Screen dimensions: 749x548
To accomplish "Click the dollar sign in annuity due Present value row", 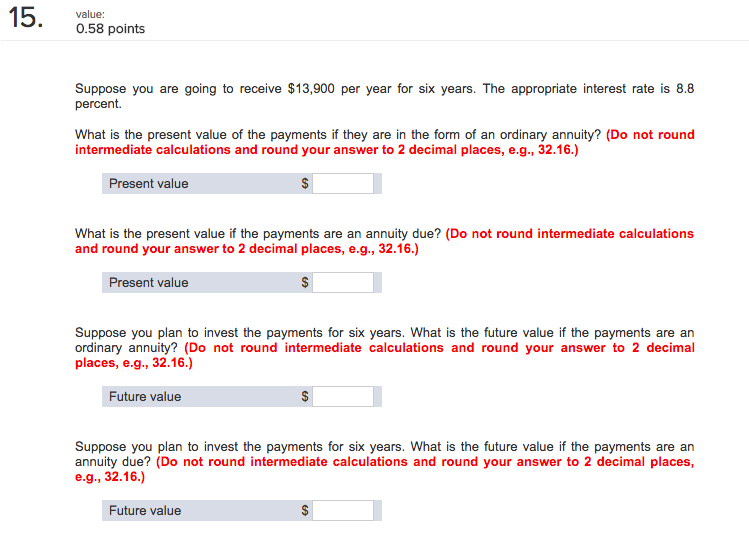I will (305, 282).
